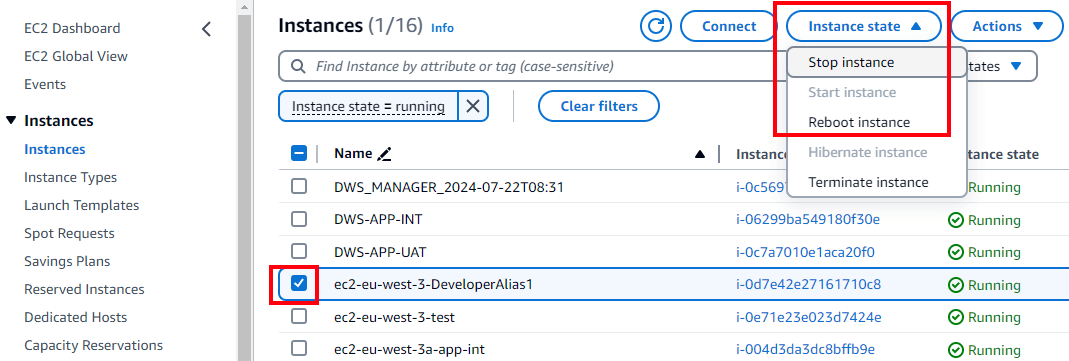The image size is (1069, 361).
Task: Open the states filter dropdown arrow
Action: [x=1016, y=66]
